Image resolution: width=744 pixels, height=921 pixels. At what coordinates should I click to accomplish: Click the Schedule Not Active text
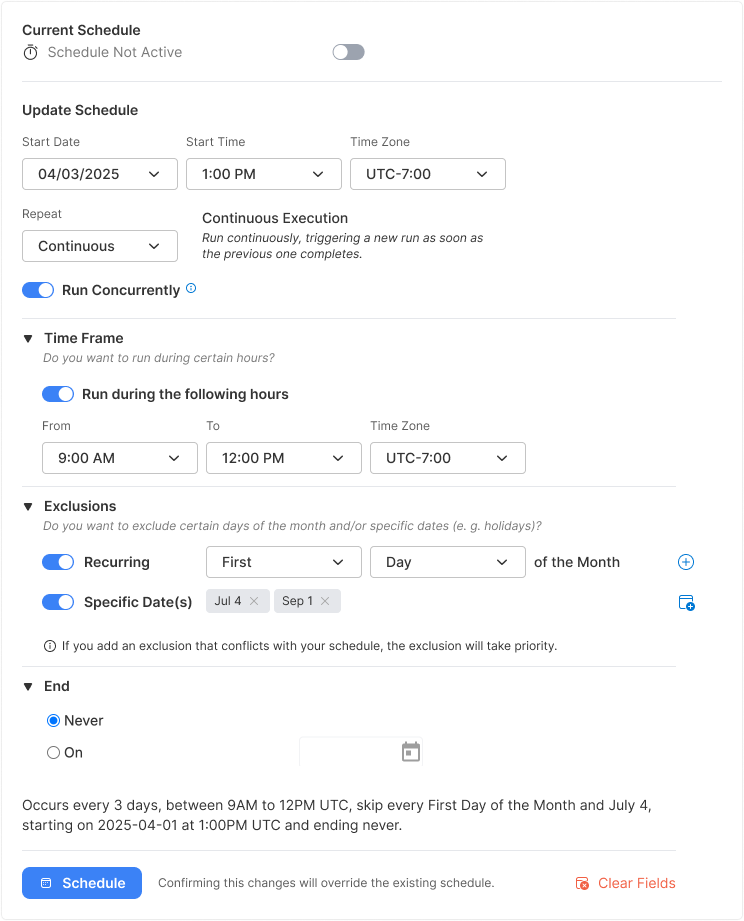[115, 52]
